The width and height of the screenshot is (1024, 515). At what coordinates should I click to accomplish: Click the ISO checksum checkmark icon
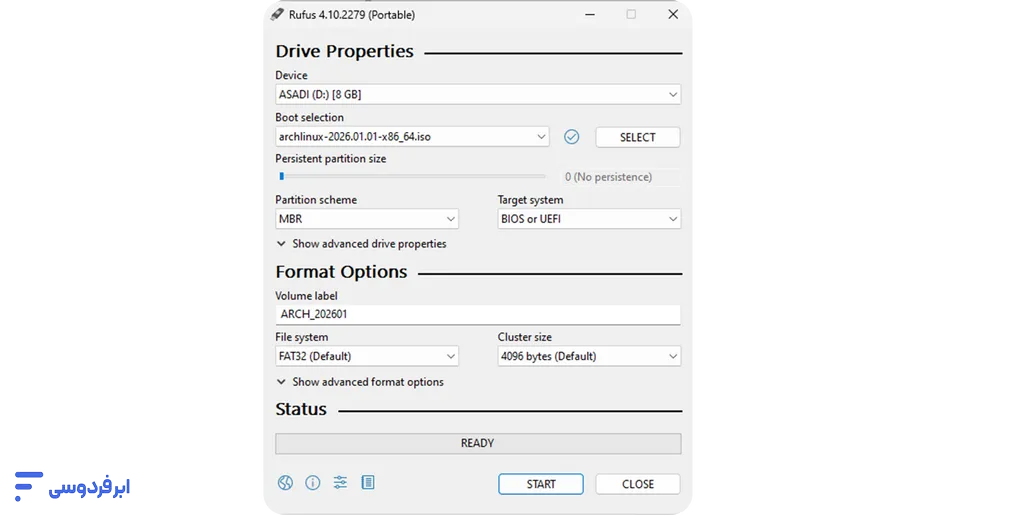[x=571, y=137]
